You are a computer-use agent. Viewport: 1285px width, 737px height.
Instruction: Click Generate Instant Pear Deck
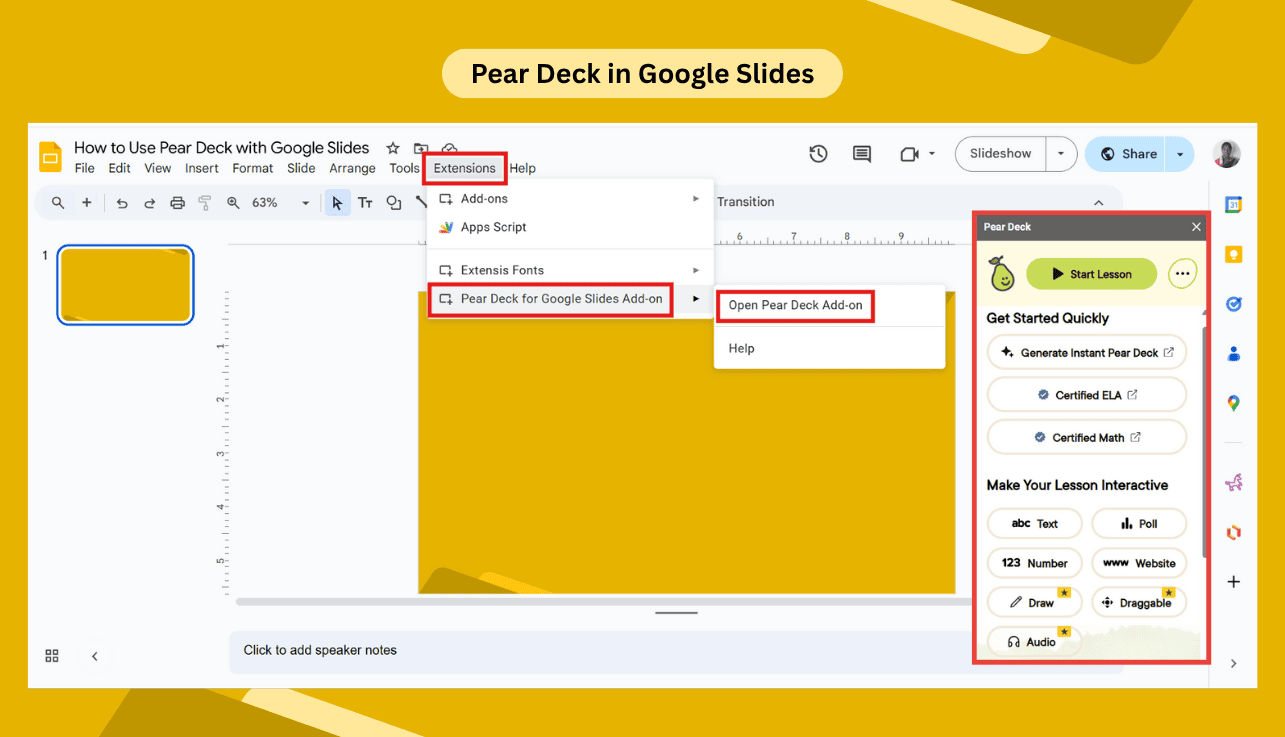tap(1086, 352)
